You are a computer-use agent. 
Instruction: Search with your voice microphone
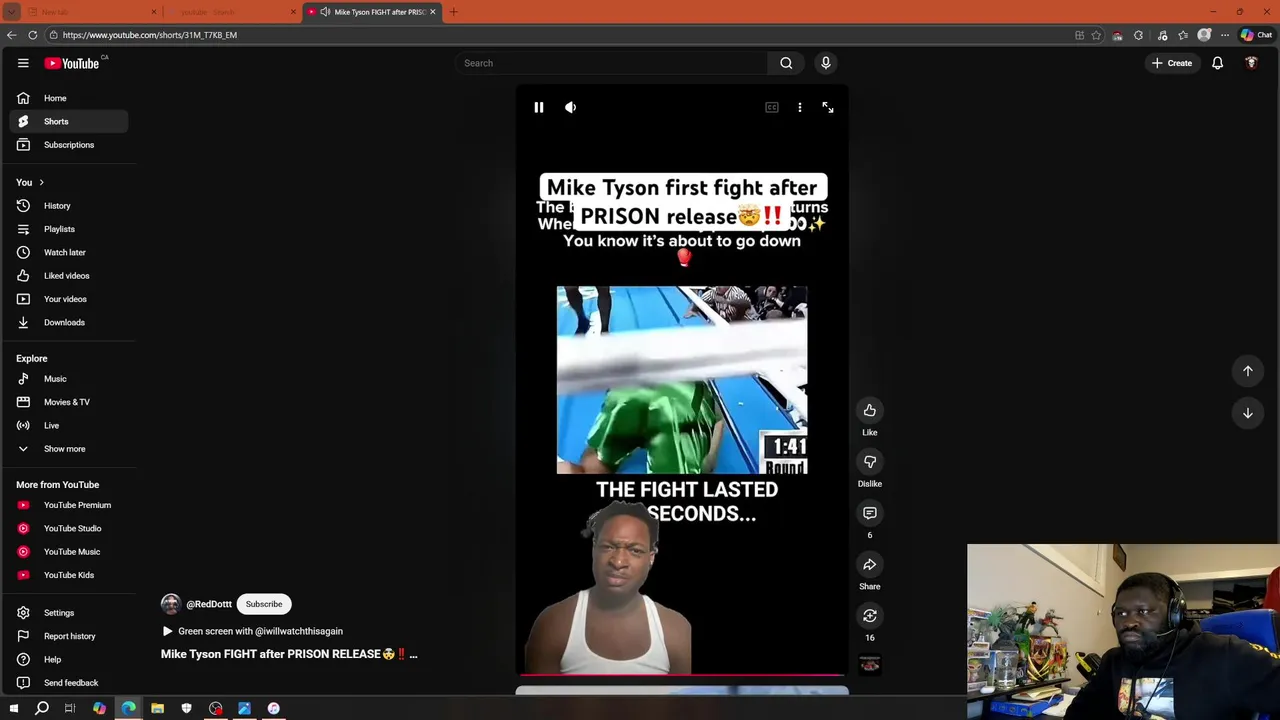[826, 63]
